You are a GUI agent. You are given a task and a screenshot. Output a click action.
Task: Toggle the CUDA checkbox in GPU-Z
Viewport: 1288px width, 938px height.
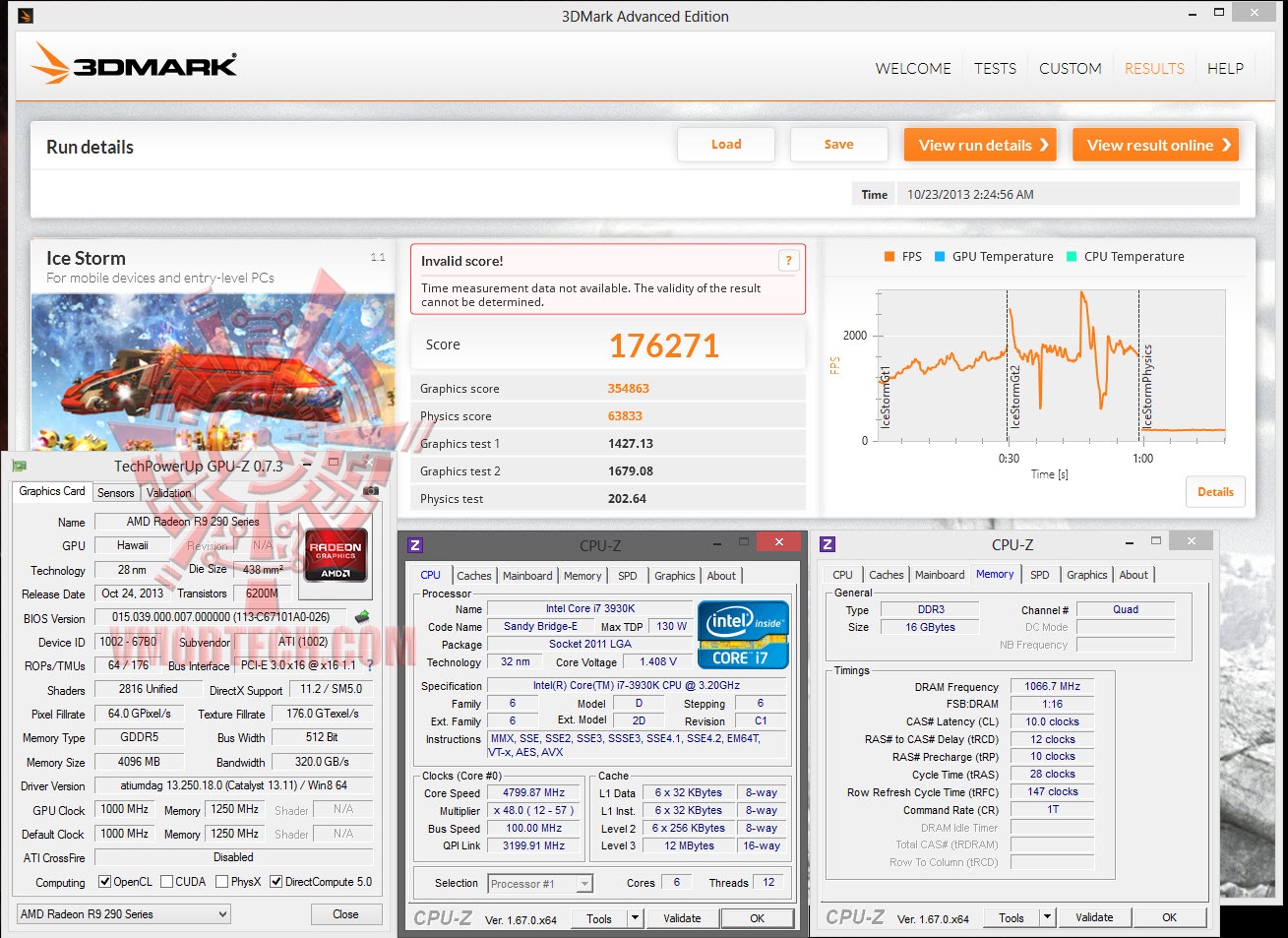166,882
